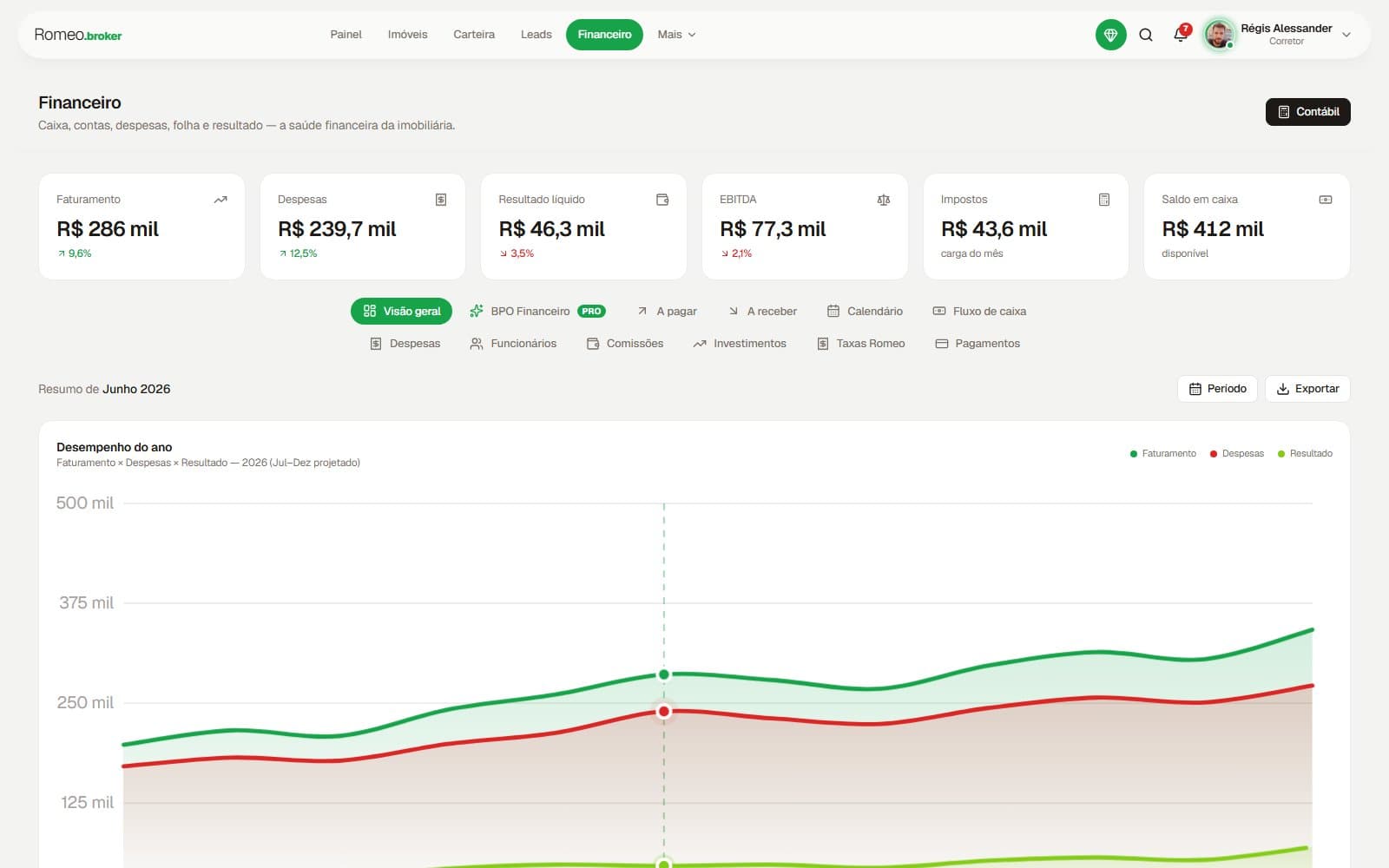Viewport: 1389px width, 868px height.
Task: Click Régis Alessander profile avatar
Action: tap(1219, 35)
